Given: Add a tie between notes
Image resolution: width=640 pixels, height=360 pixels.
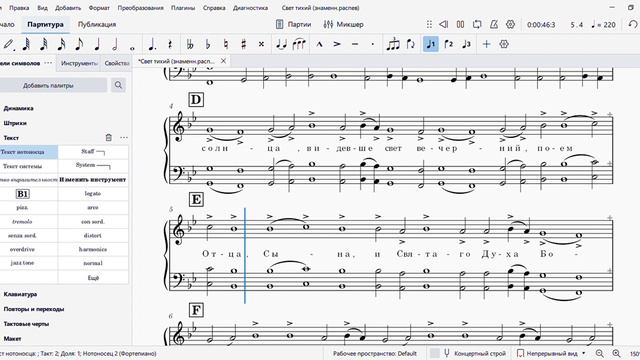Looking at the screenshot, I should pyautogui.click(x=281, y=44).
